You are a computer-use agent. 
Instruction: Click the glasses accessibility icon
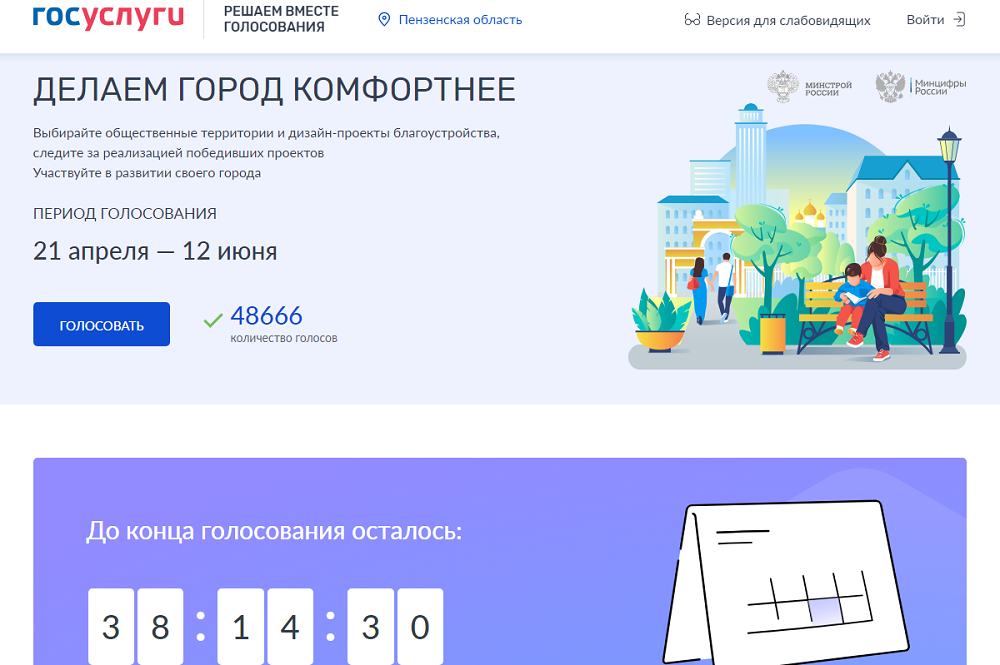point(692,20)
